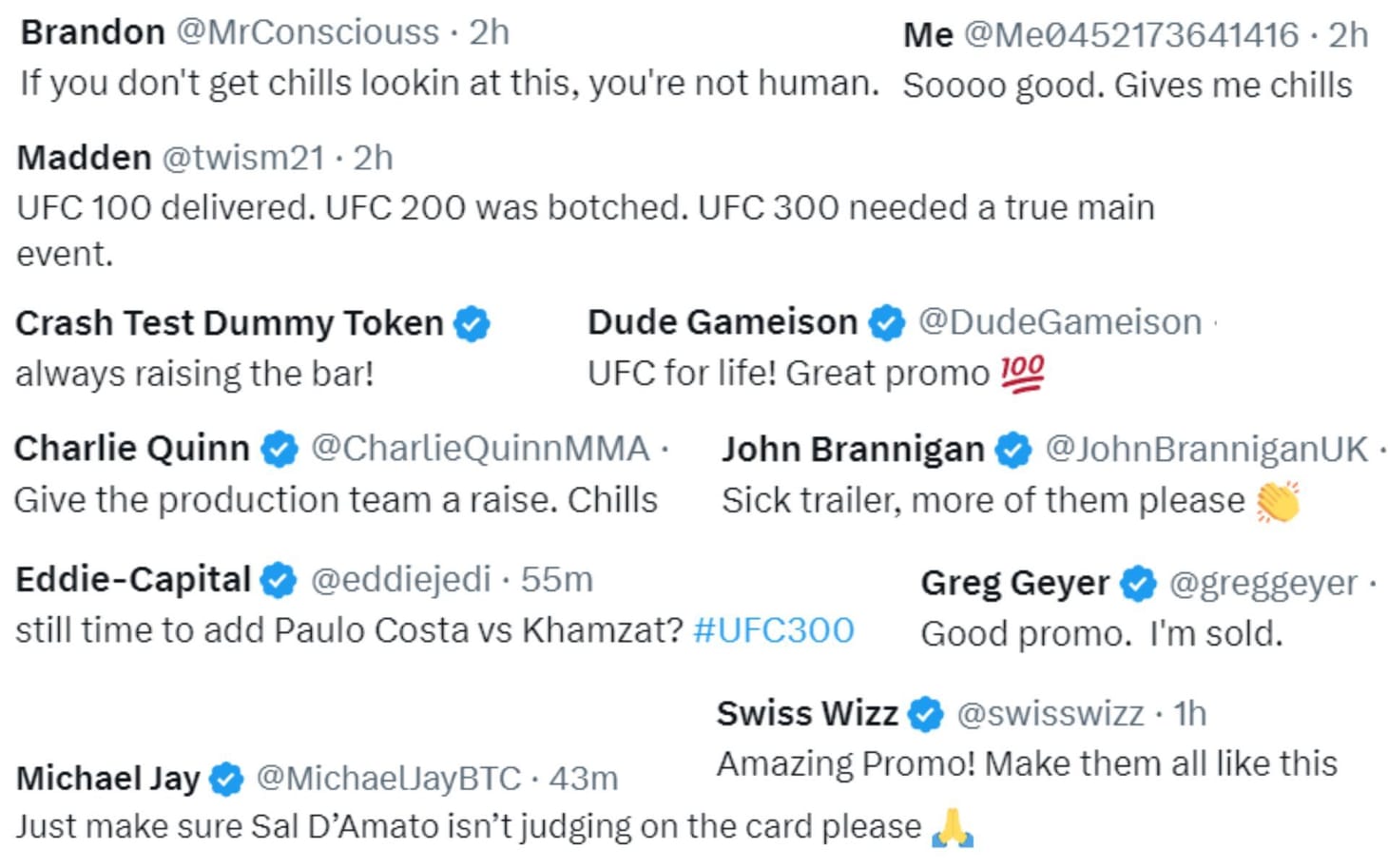The height and width of the screenshot is (868, 1388).
Task: Click Eddie-Capital's verified badge icon
Action: click(279, 580)
